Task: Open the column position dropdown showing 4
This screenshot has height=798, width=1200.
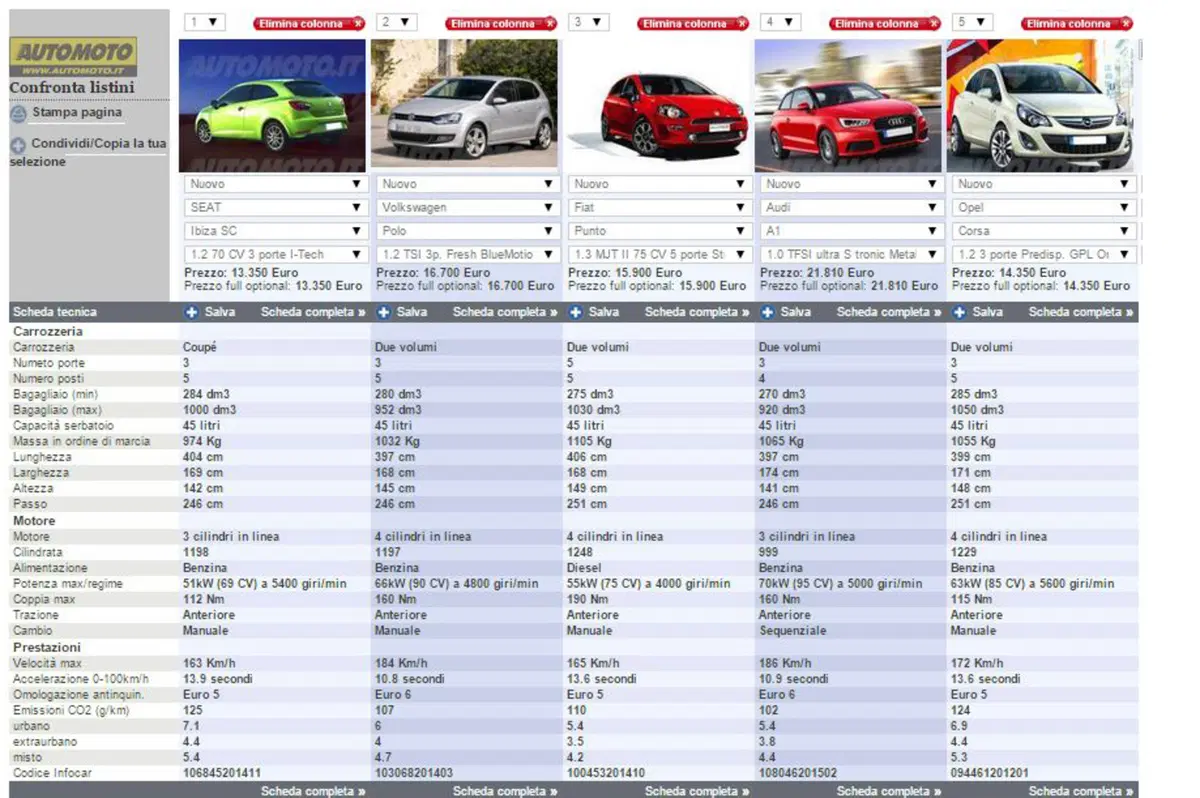Action: pyautogui.click(x=781, y=21)
